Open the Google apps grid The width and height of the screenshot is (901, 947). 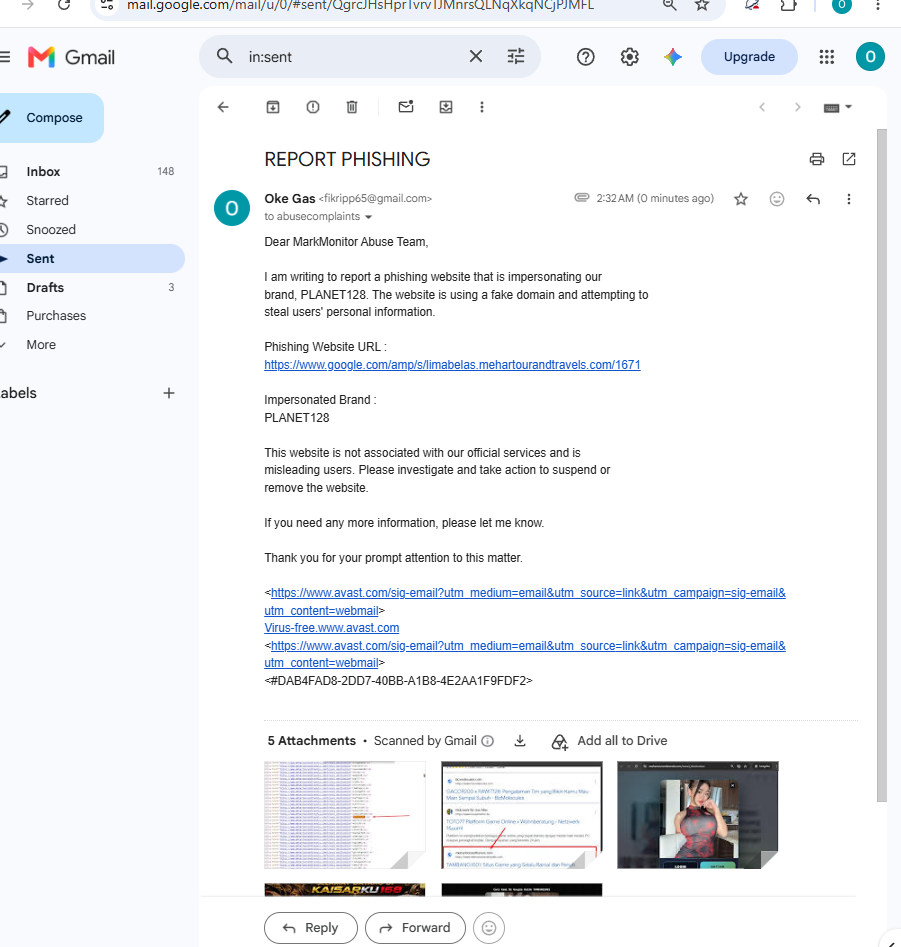pos(826,57)
